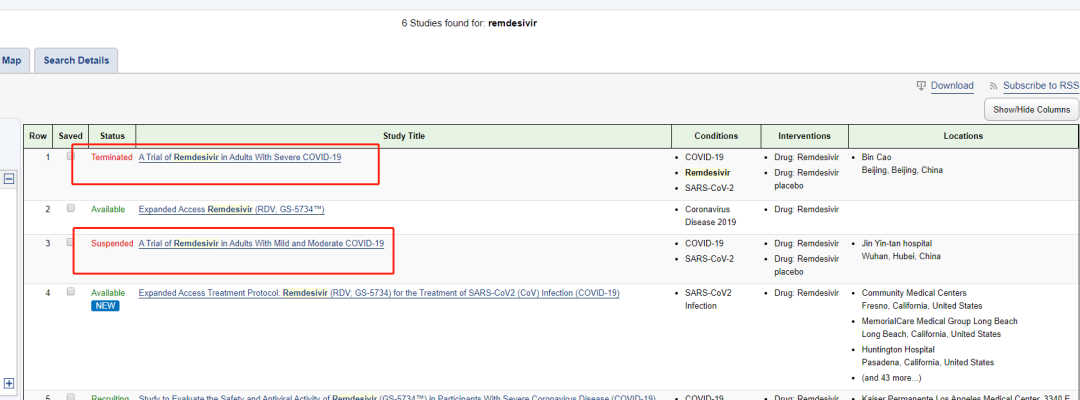Click the RSS feed icon
The height and width of the screenshot is (400, 1080).
[x=993, y=87]
